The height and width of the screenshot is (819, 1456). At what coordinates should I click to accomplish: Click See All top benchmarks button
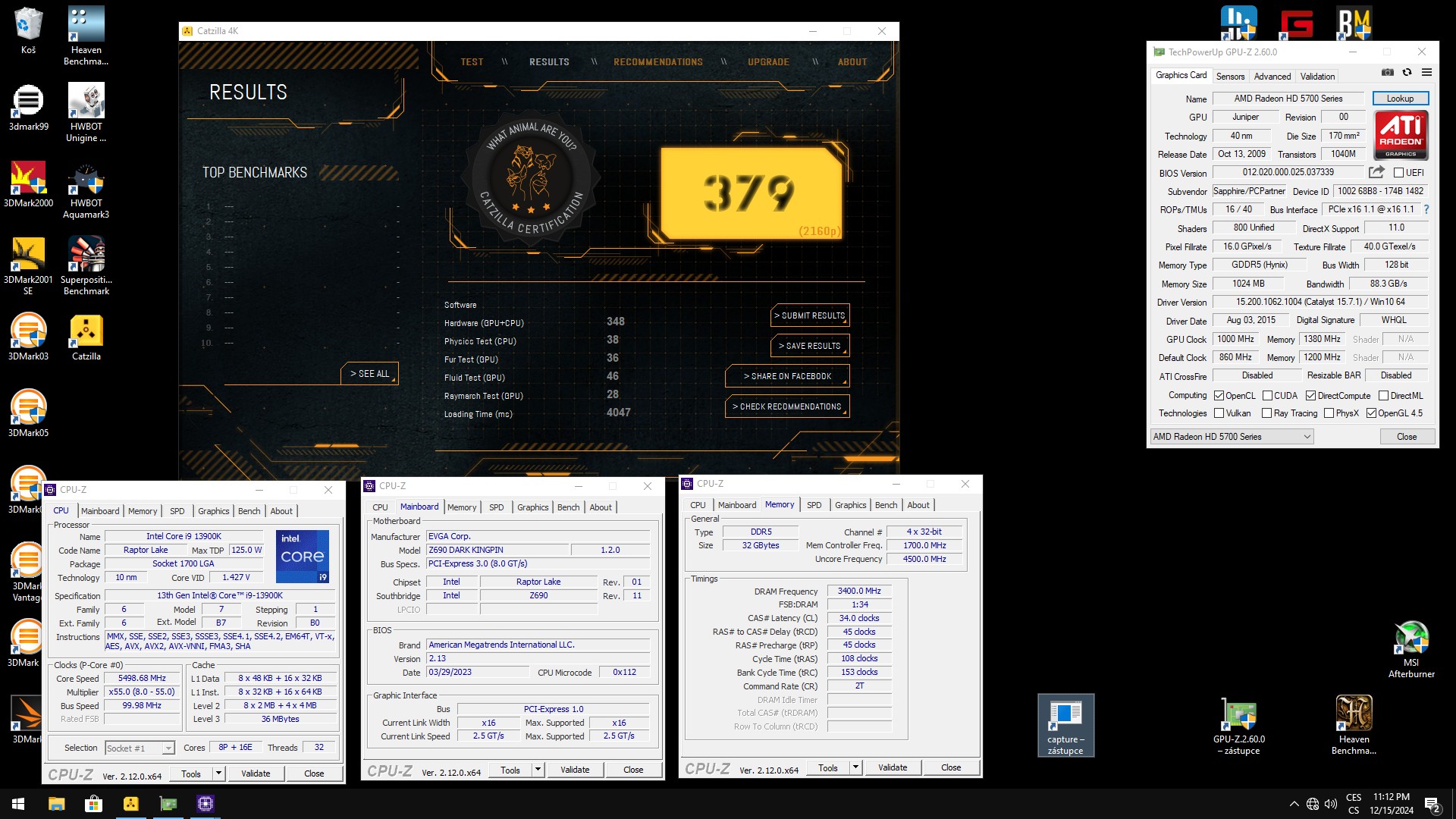369,374
